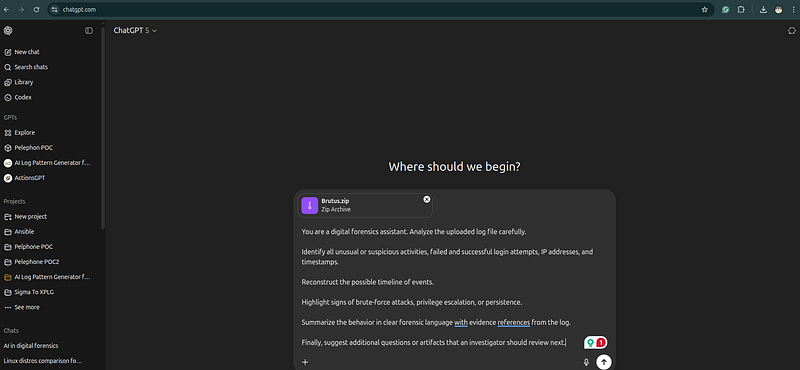Open the Ansible project
Screen dimensions: 800x370
point(19,232)
